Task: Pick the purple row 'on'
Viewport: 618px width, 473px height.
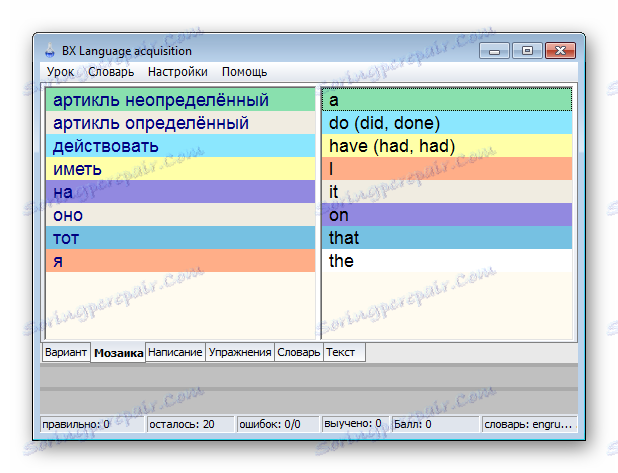Action: tap(447, 214)
